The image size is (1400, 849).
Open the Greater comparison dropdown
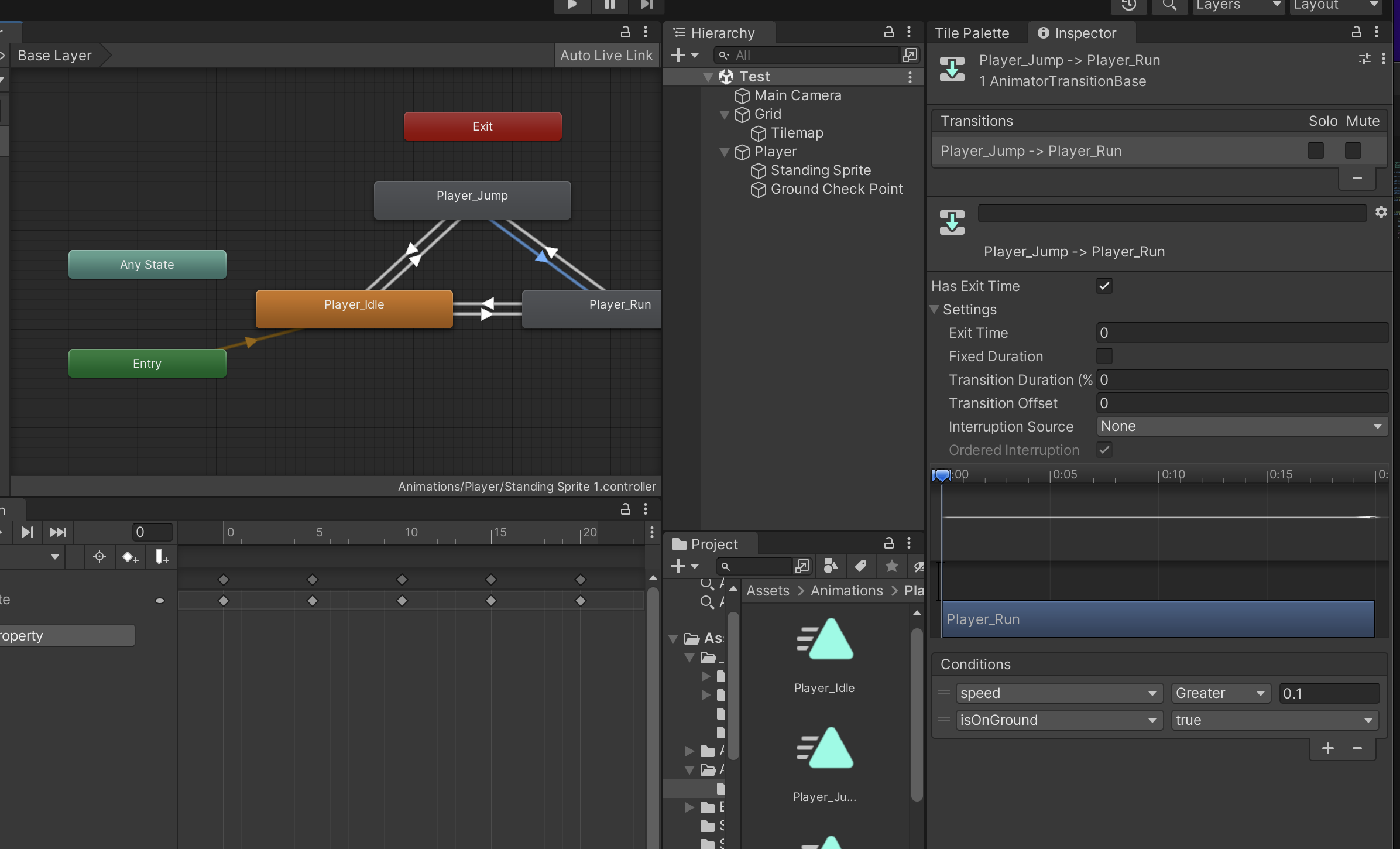pos(1220,693)
